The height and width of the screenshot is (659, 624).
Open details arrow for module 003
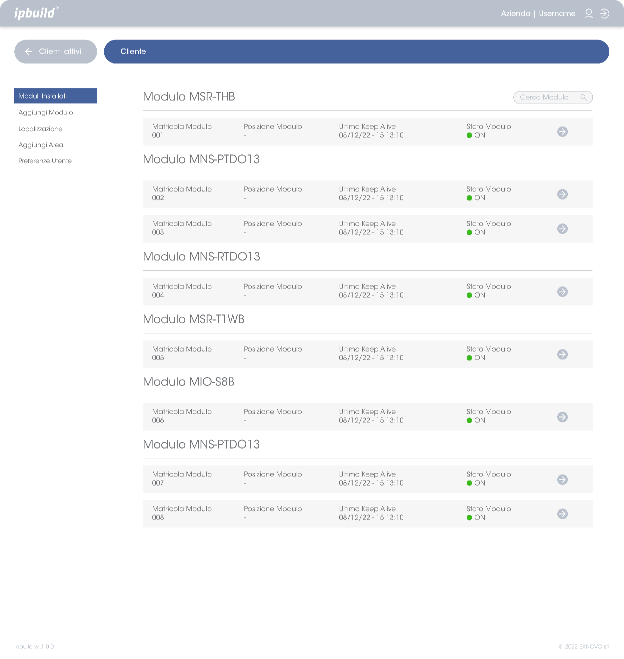562,228
